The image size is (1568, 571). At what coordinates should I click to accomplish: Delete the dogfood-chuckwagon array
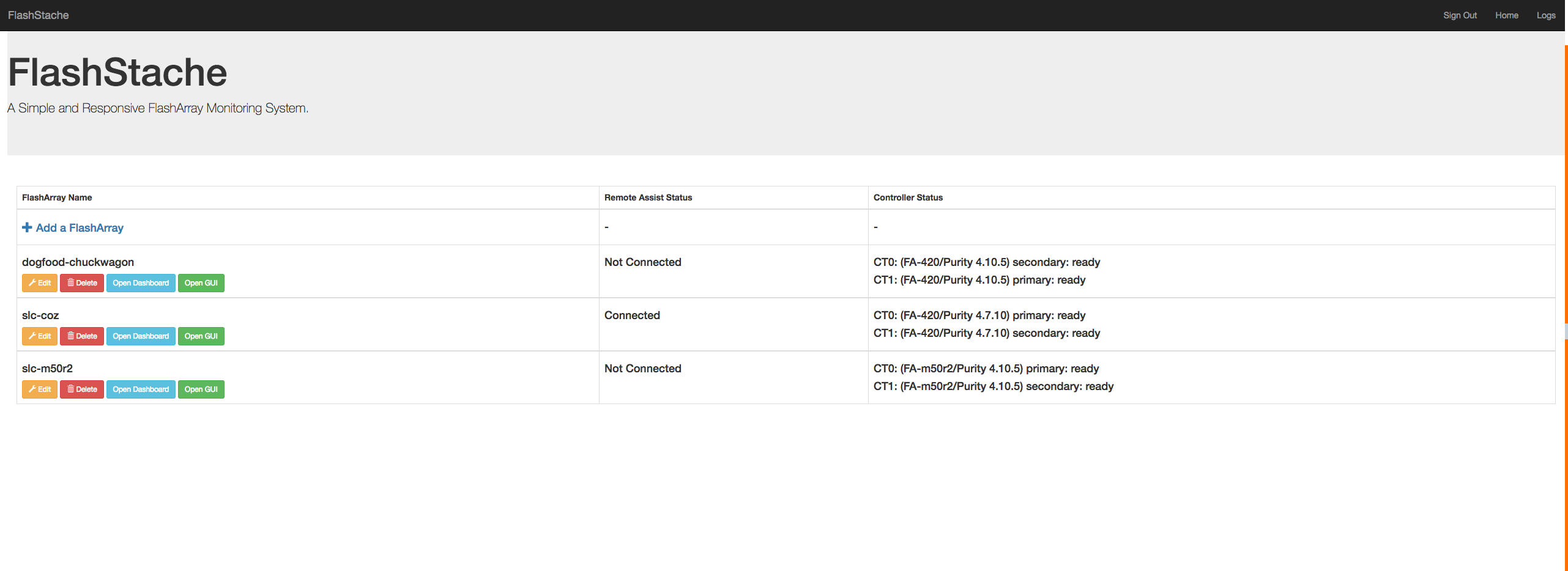pos(82,283)
